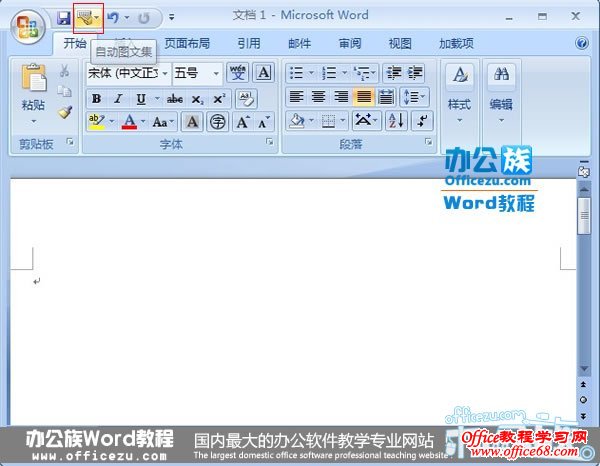600x466 pixels.
Task: Activate the Format Painter brush
Action: pos(65,112)
